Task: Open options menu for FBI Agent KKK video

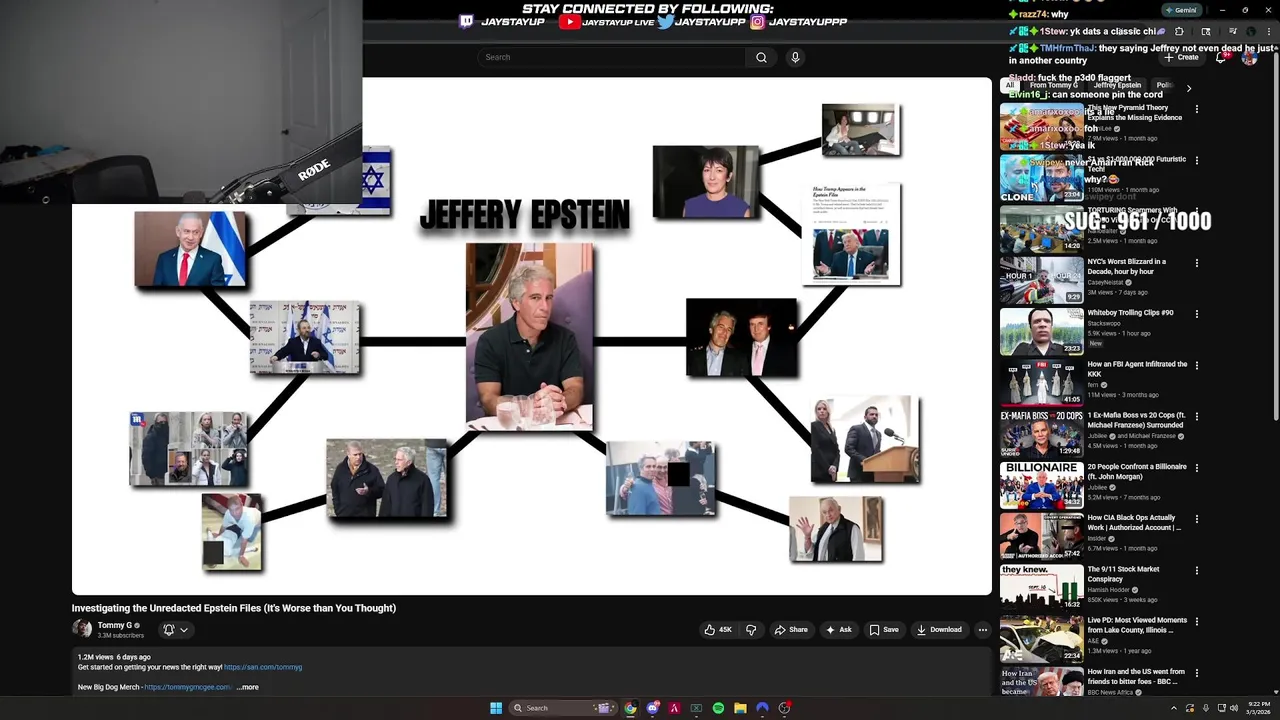Action: (x=1197, y=366)
